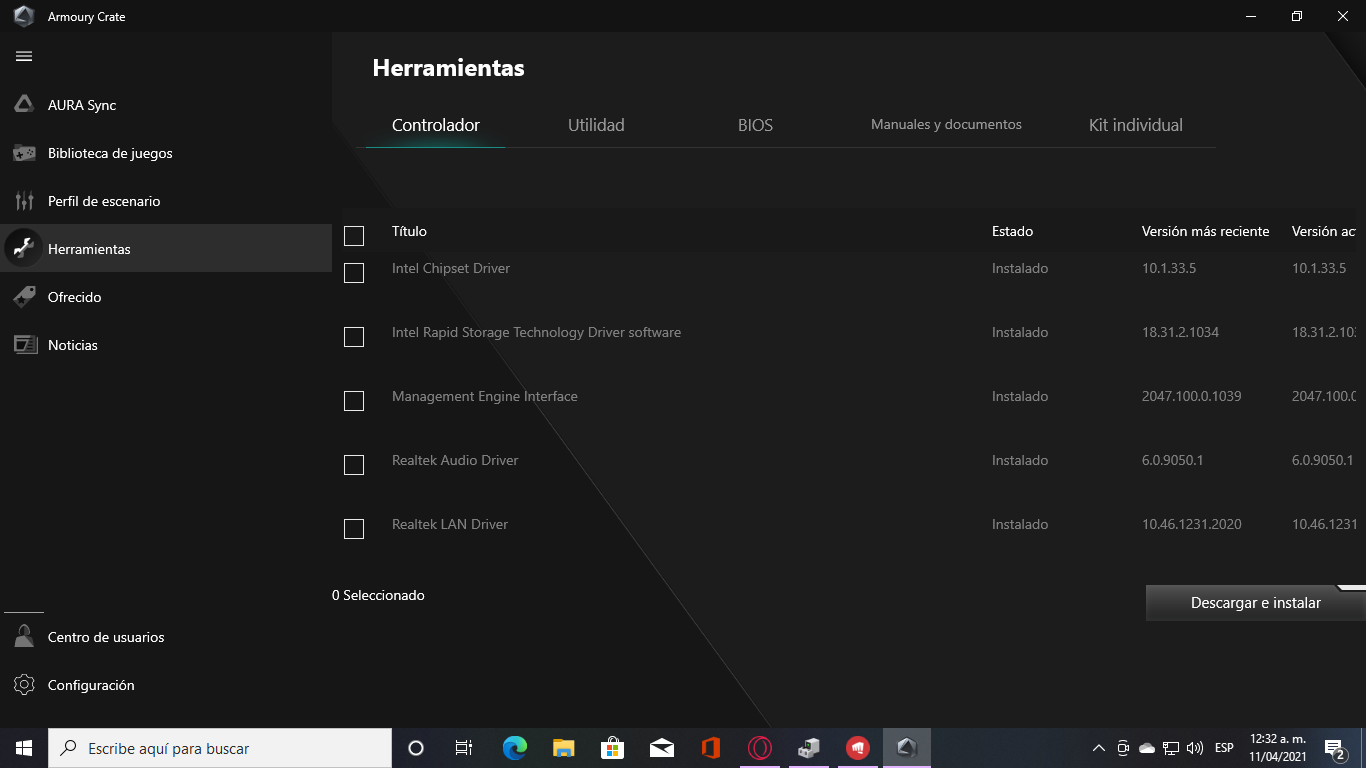
Task: Click the Herramientas wrench icon
Action: [24, 249]
